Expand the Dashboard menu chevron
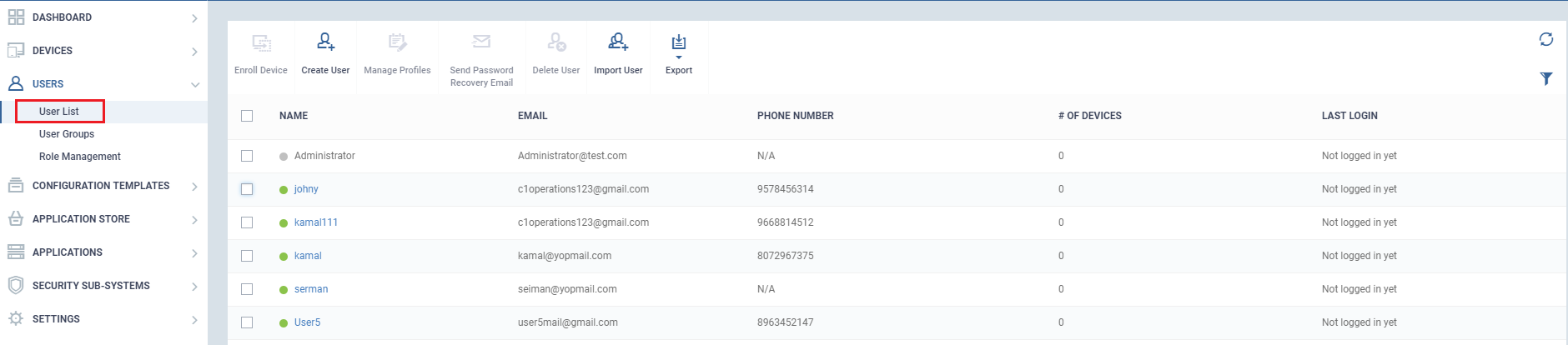 tap(194, 17)
